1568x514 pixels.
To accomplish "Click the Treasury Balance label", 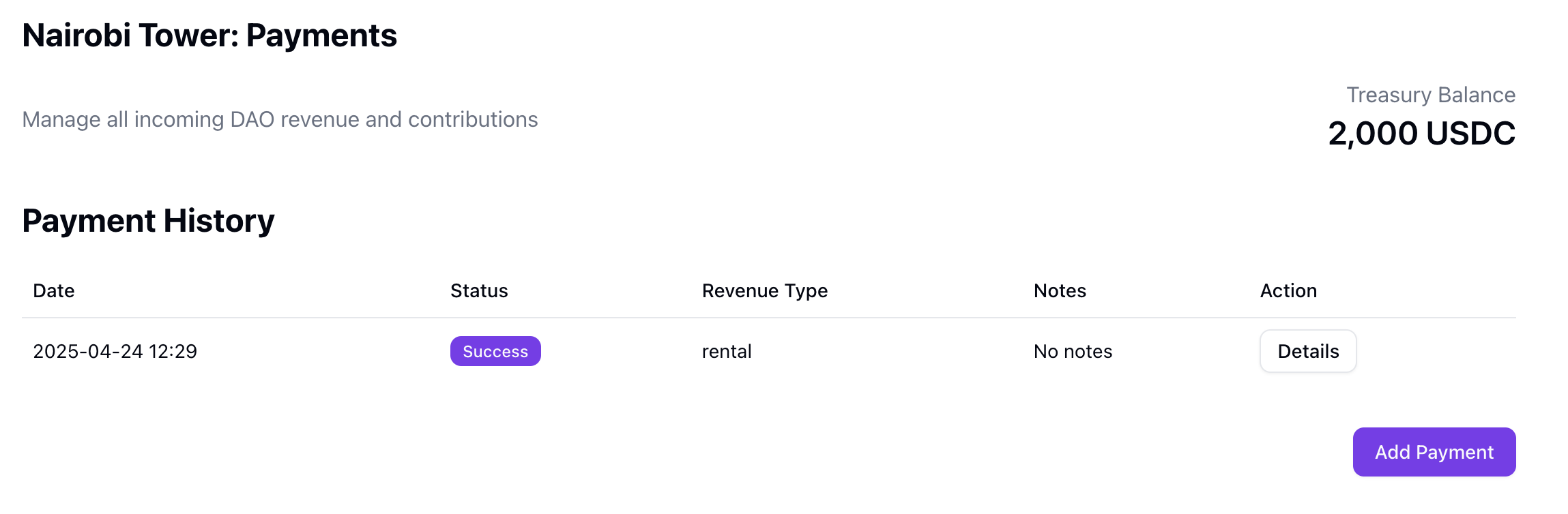I will 1430,95.
